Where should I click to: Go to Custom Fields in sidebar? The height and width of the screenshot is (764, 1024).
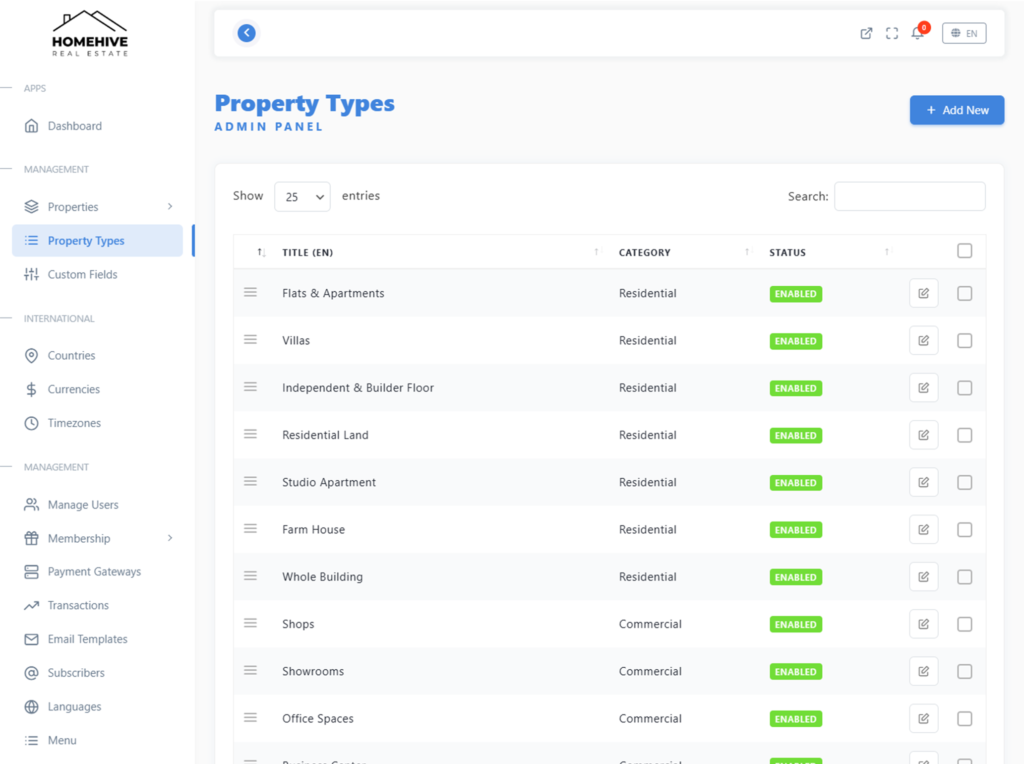coord(82,274)
